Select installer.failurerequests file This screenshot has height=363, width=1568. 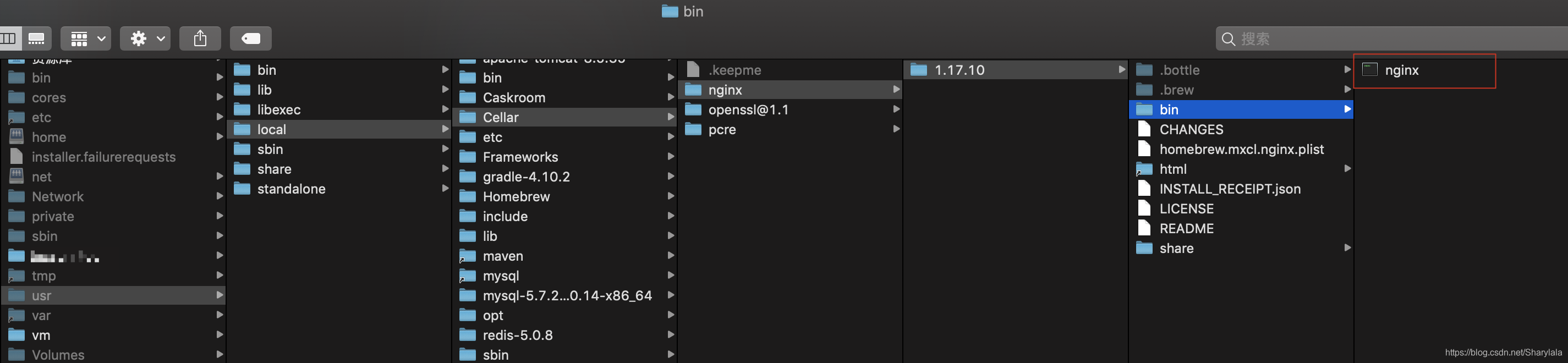coord(113,157)
